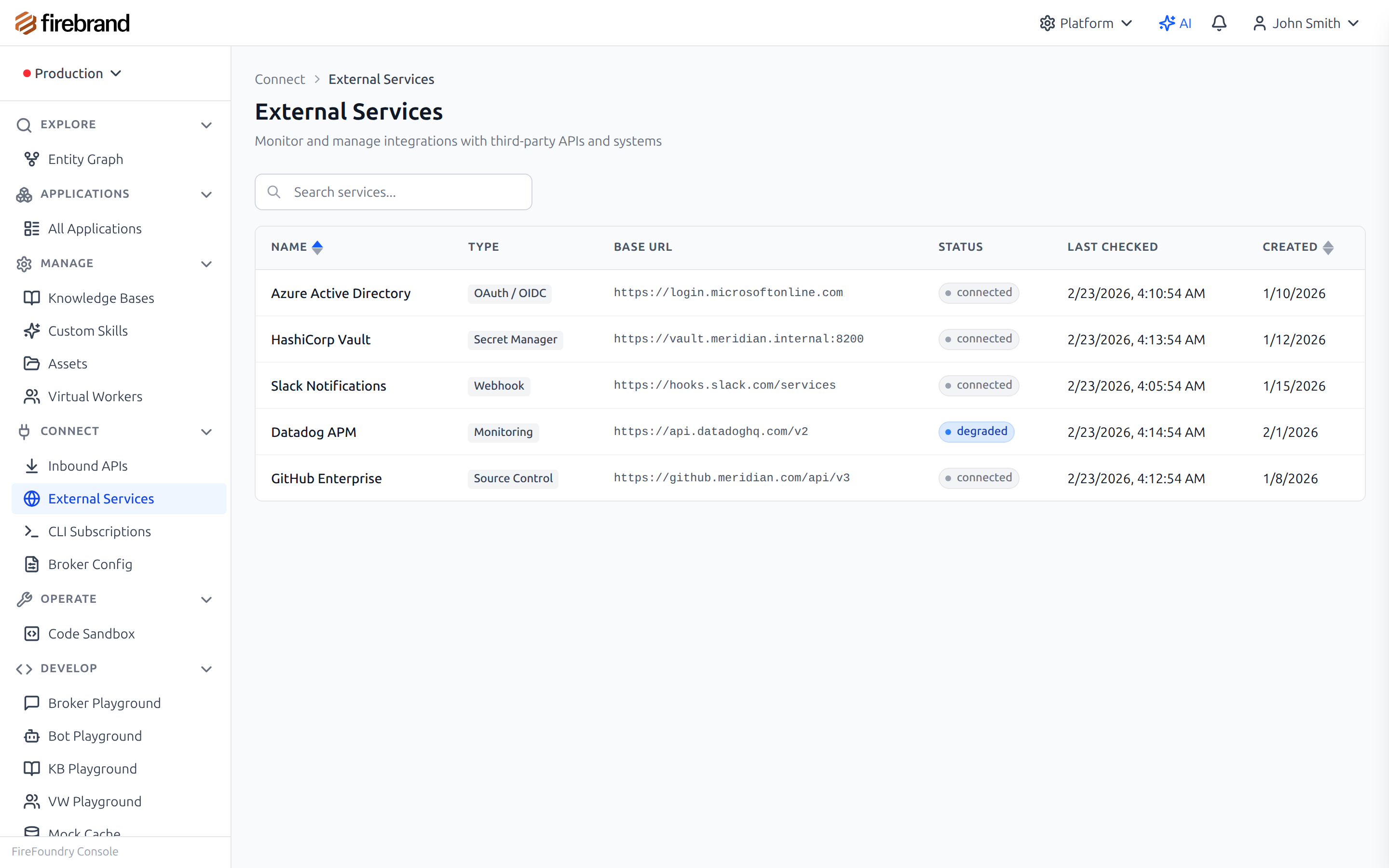Focus the Search services input field
1389x868 pixels.
393,192
